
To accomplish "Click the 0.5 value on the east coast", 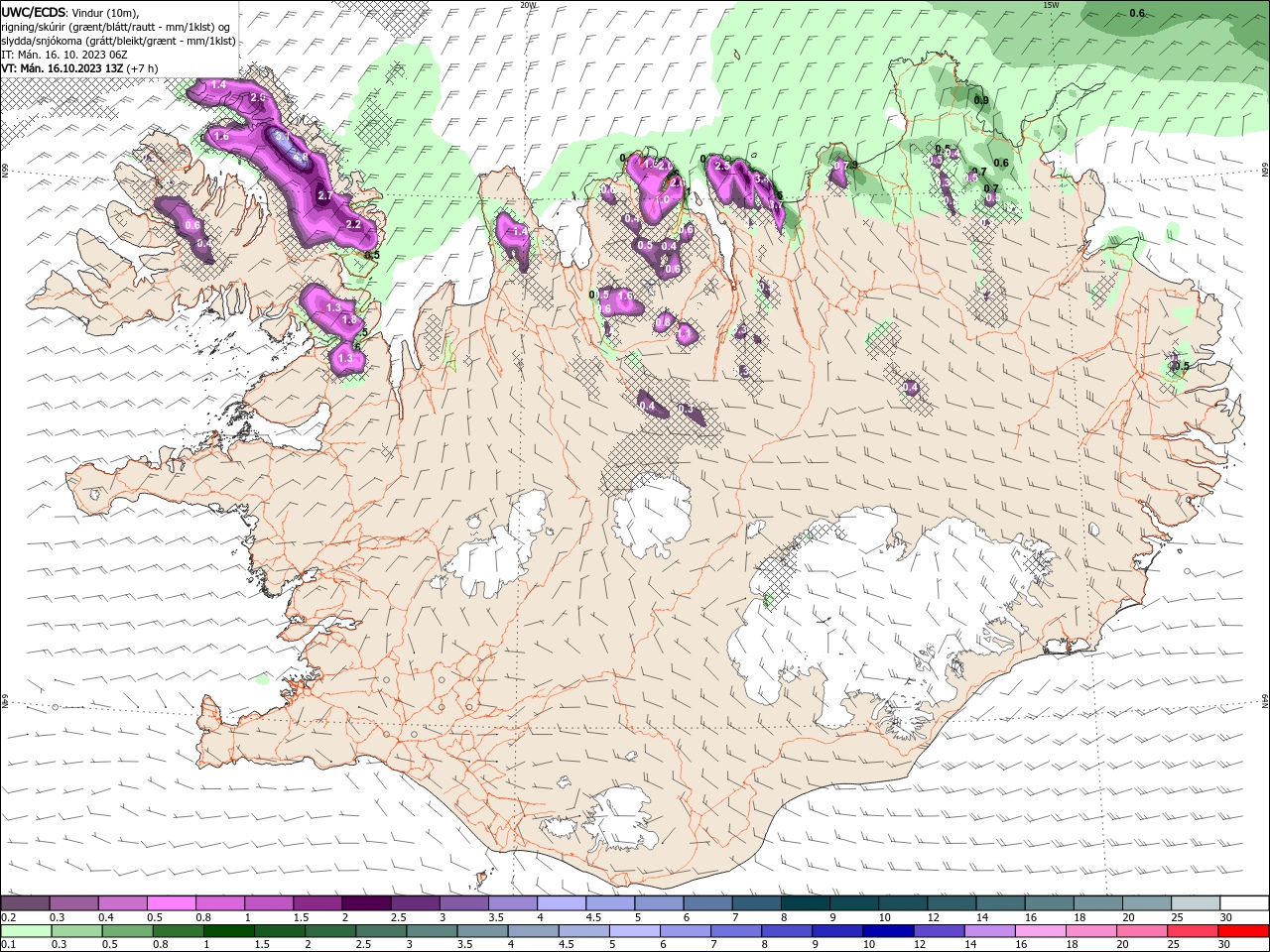I will click(x=1181, y=366).
